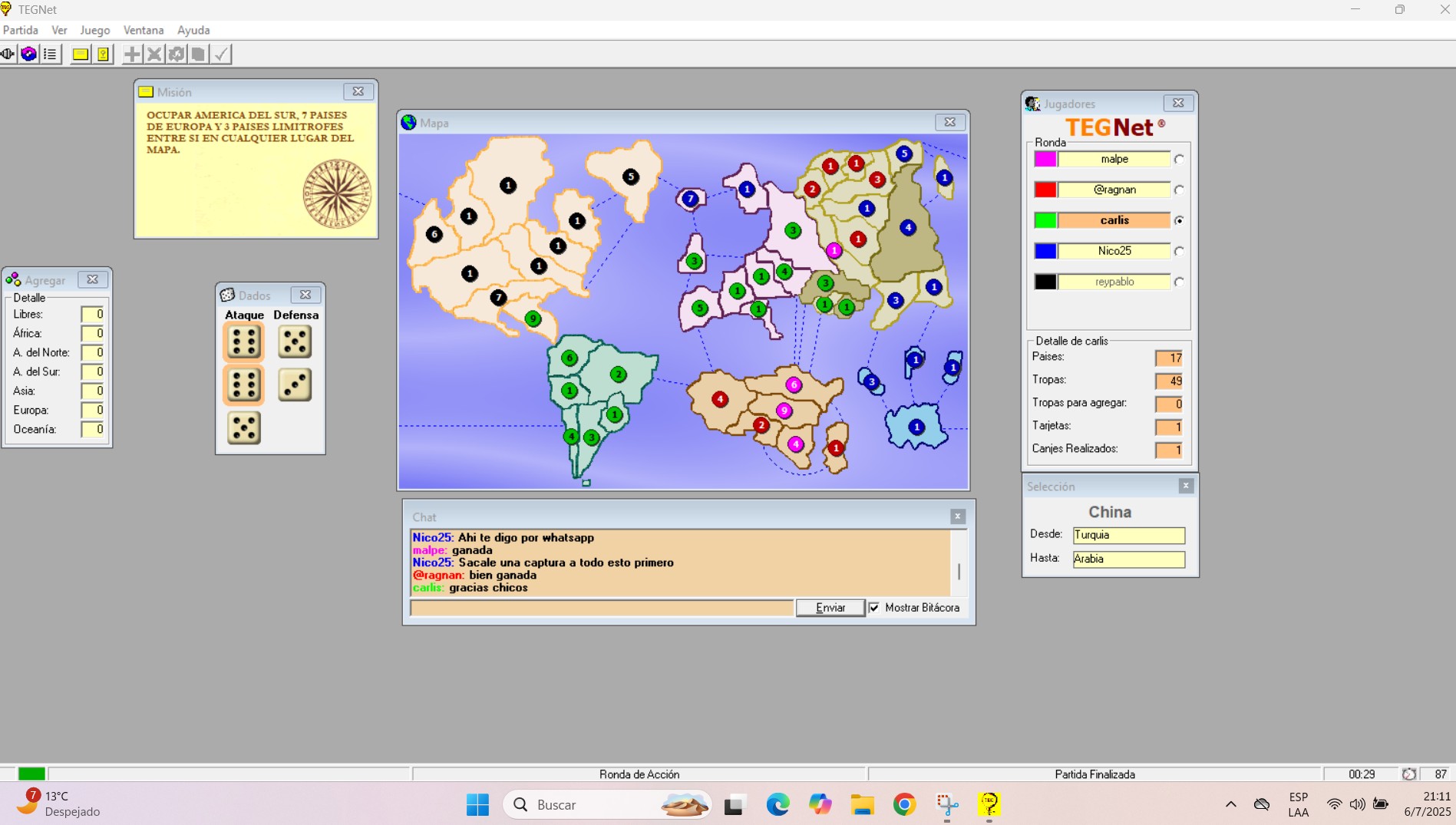Select the carlis radio button
This screenshot has width=1456, height=825.
tap(1179, 221)
